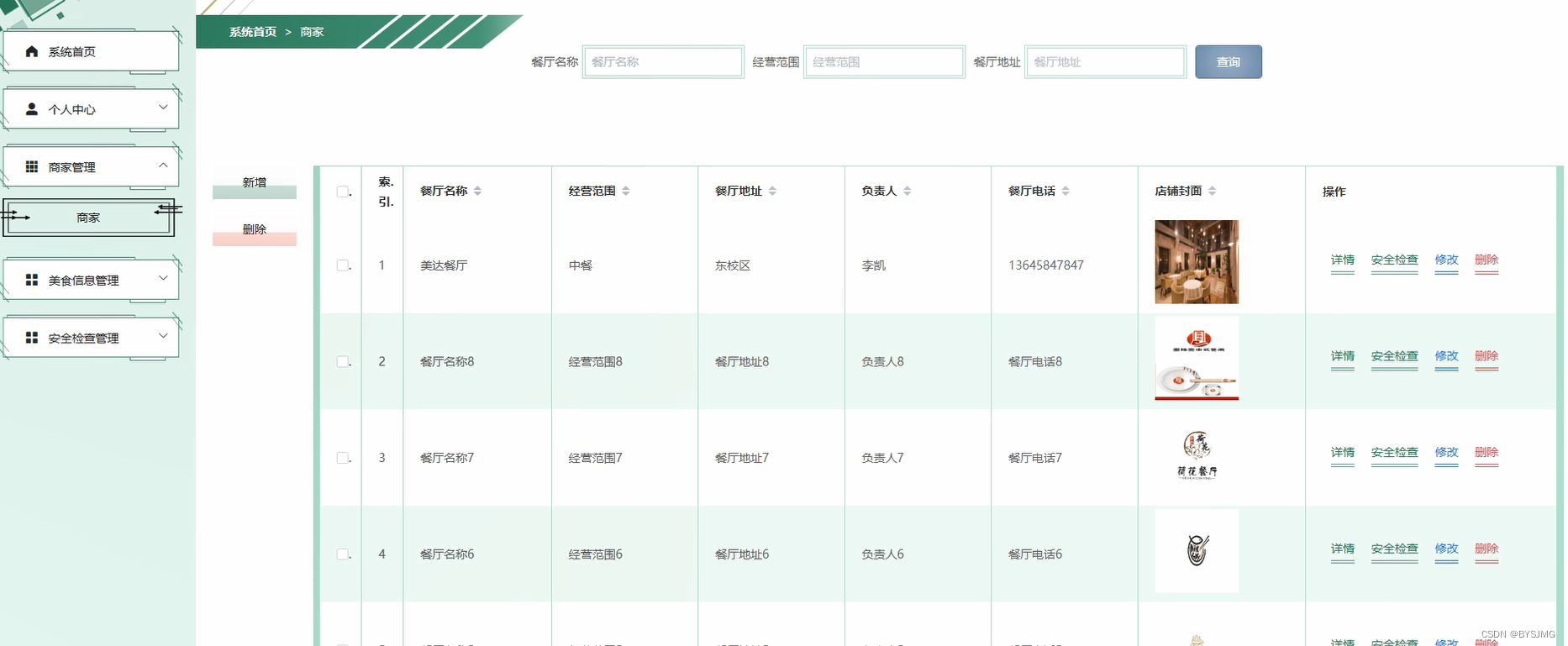Click 删除 for 餐厅名称7 row
This screenshot has height=646, width=1568.
click(x=1486, y=453)
